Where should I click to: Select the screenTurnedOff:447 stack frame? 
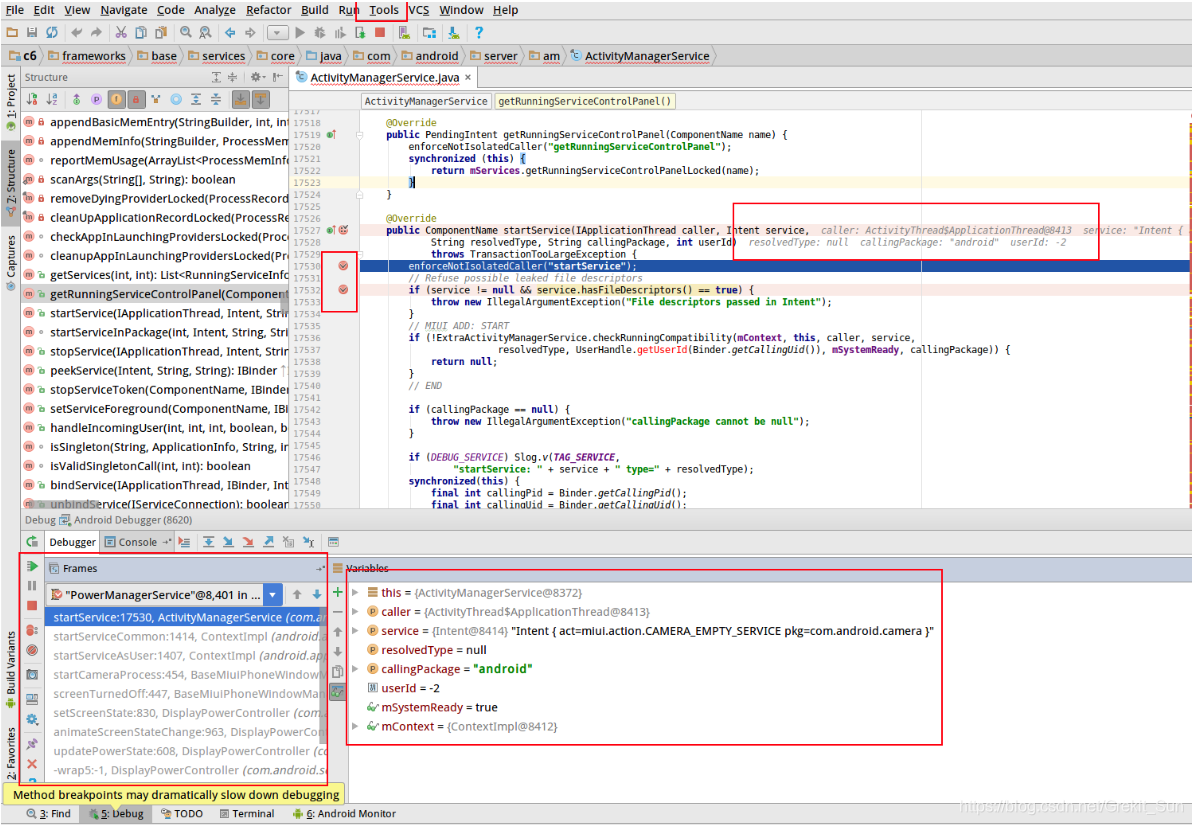coord(185,693)
